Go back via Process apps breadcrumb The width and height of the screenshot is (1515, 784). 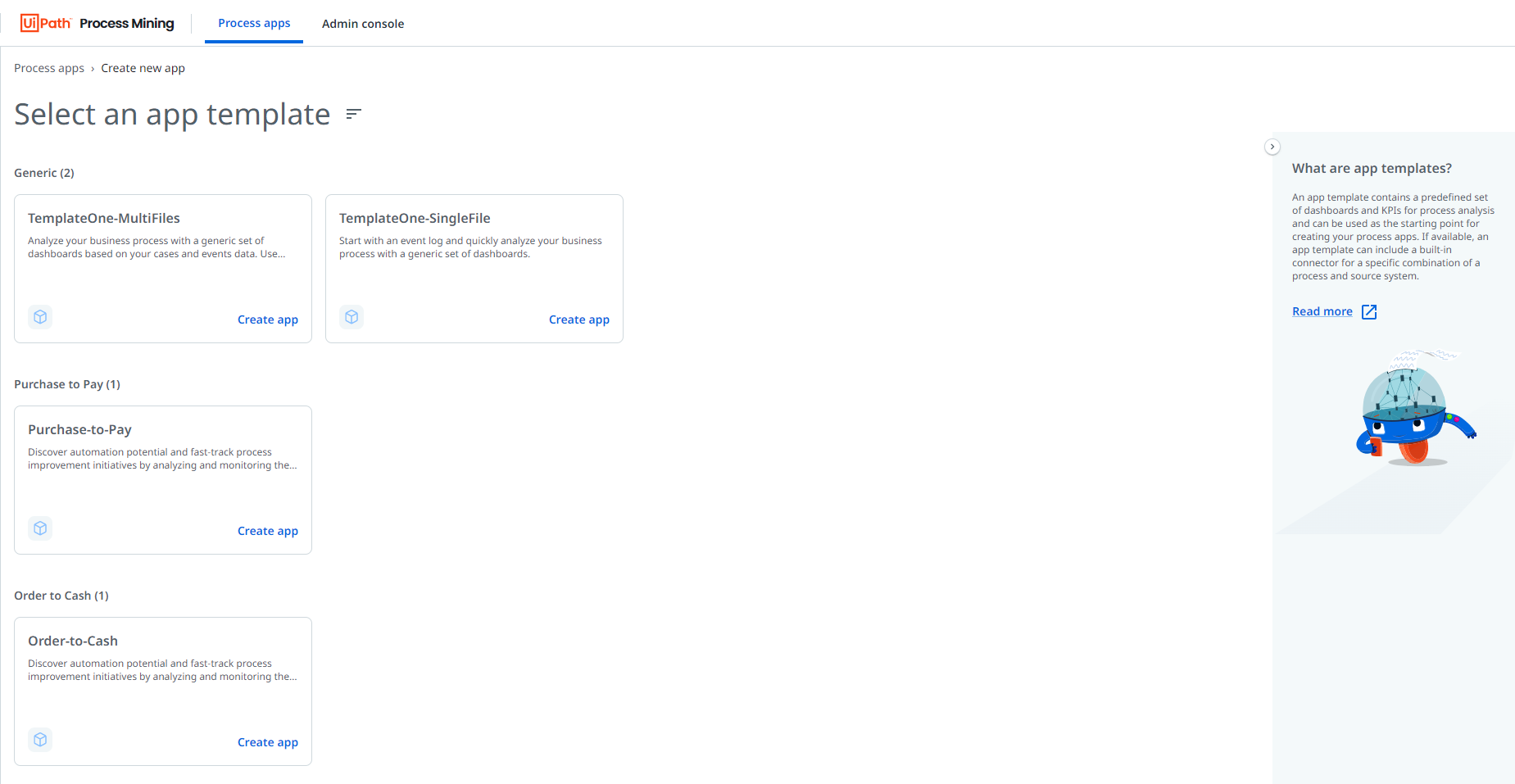tap(49, 68)
